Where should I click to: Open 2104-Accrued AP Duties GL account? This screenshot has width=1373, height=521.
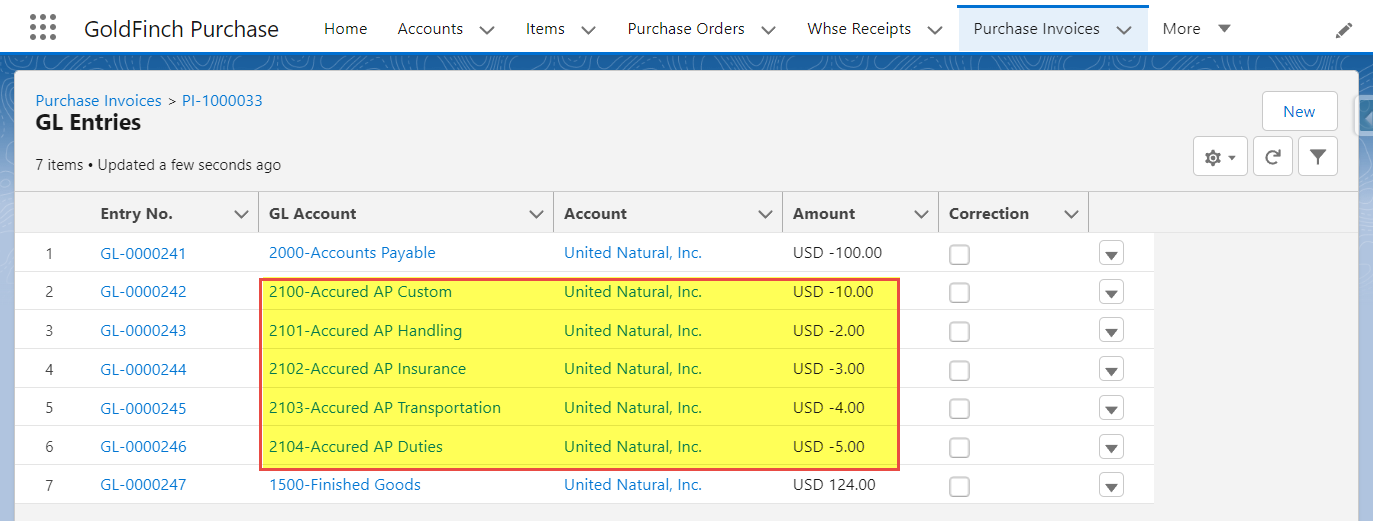click(x=356, y=446)
